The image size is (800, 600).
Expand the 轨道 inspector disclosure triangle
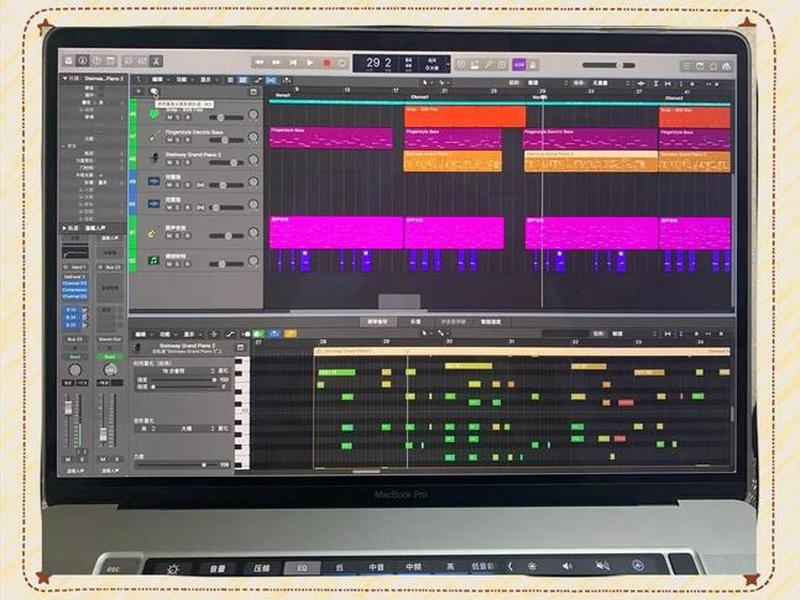(x=64, y=228)
